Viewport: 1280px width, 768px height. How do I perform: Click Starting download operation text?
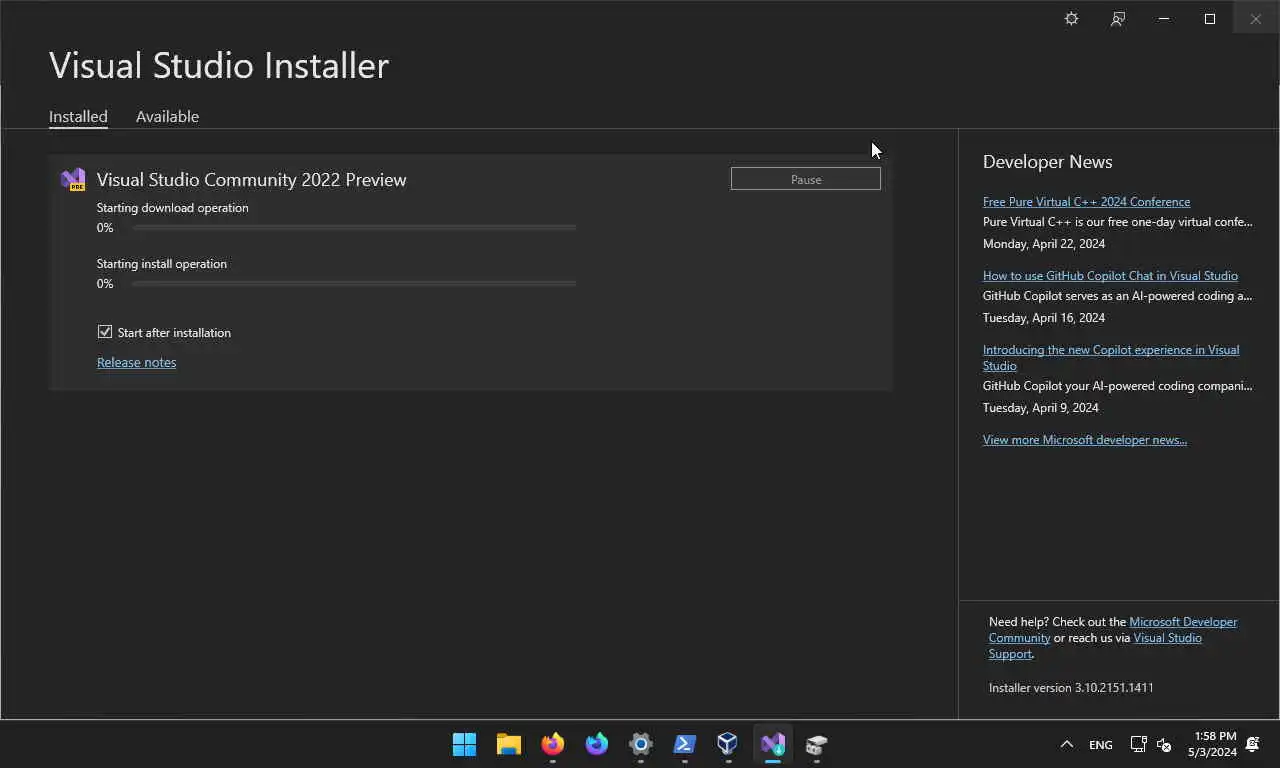[x=173, y=208]
